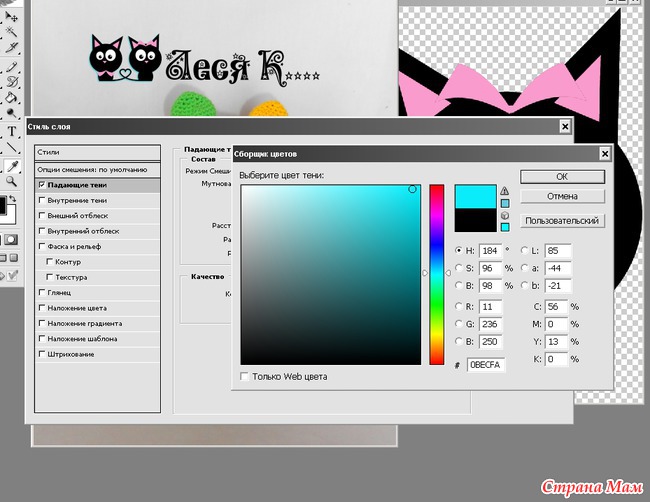This screenshot has height=502, width=650.
Task: Select the Paint Bucket tool
Action: click(12, 98)
